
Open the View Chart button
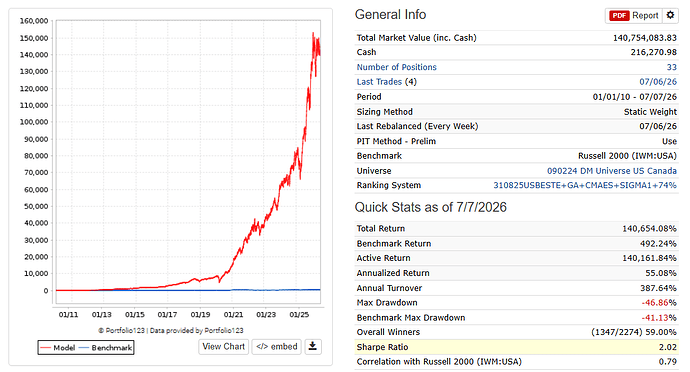tap(224, 346)
